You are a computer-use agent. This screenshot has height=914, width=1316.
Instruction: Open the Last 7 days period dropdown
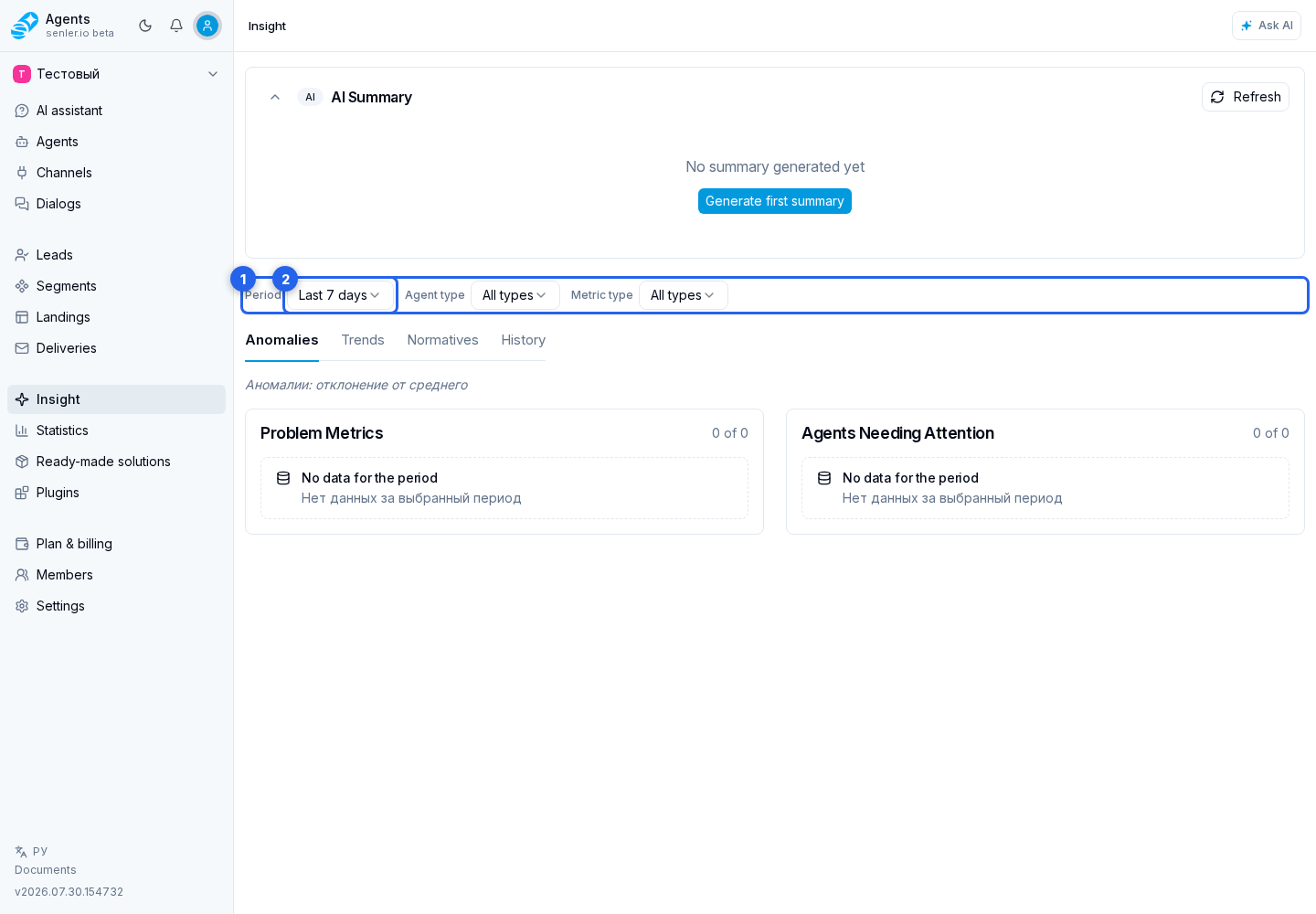[x=339, y=295]
